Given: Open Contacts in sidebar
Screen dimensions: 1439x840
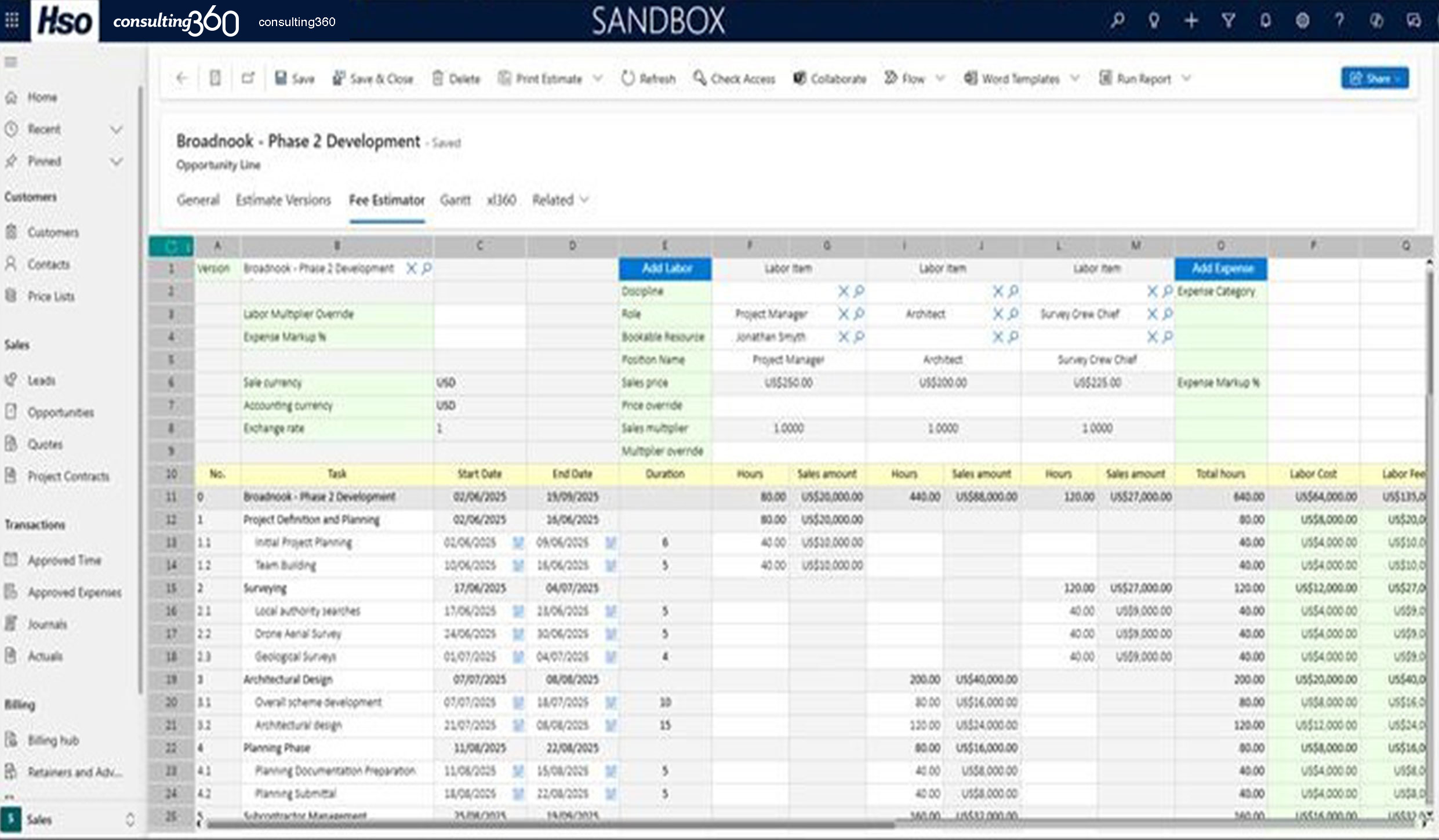Looking at the screenshot, I should point(49,264).
